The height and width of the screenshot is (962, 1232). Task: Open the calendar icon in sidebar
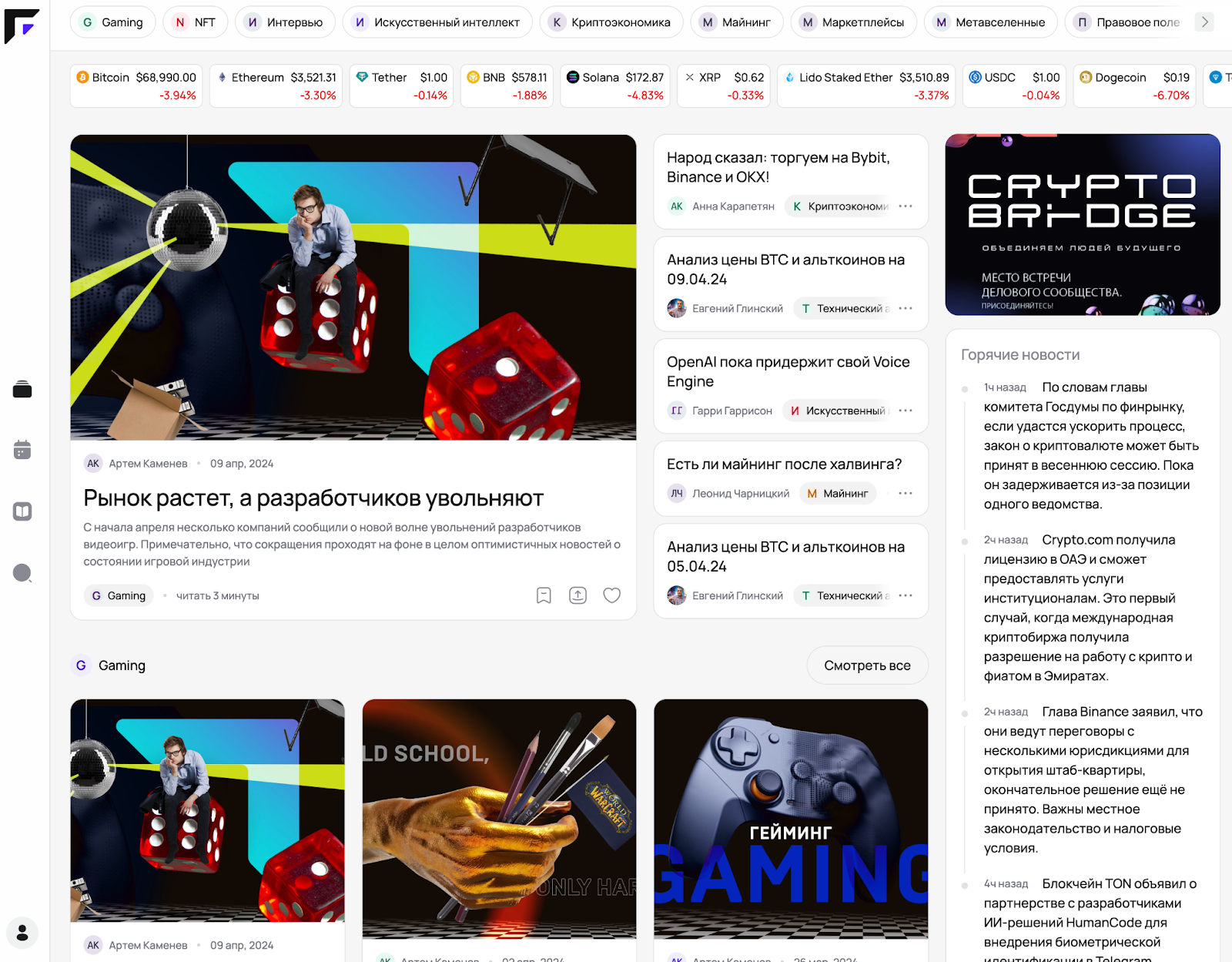tap(22, 450)
